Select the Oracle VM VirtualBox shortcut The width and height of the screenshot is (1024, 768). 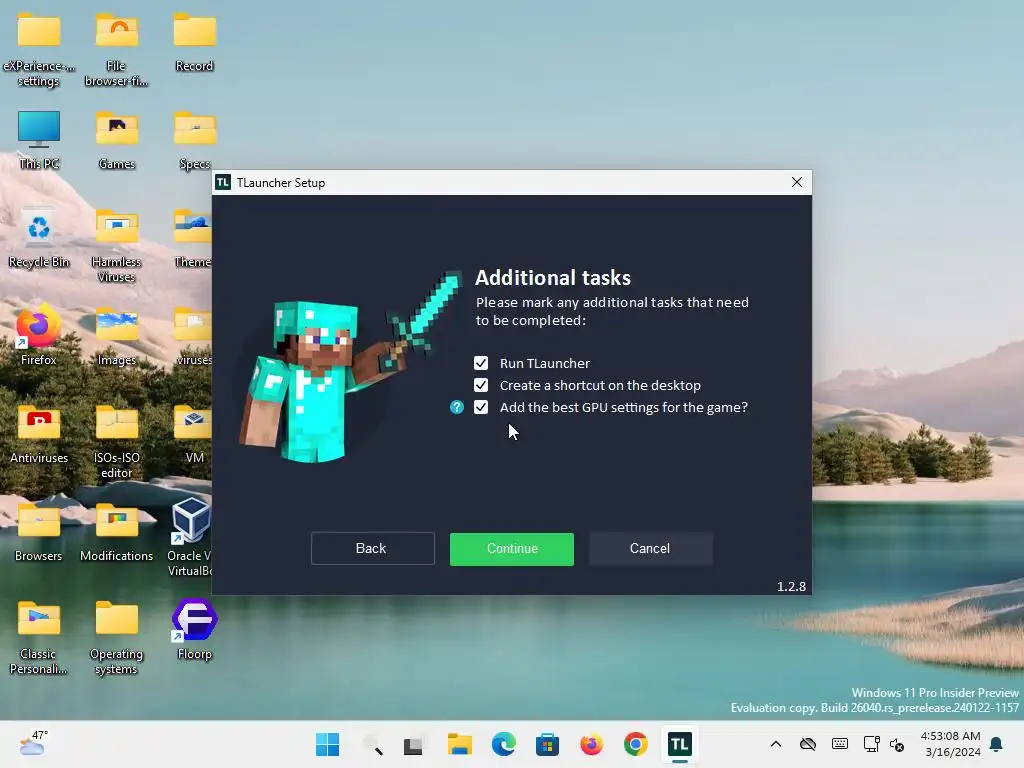click(191, 537)
